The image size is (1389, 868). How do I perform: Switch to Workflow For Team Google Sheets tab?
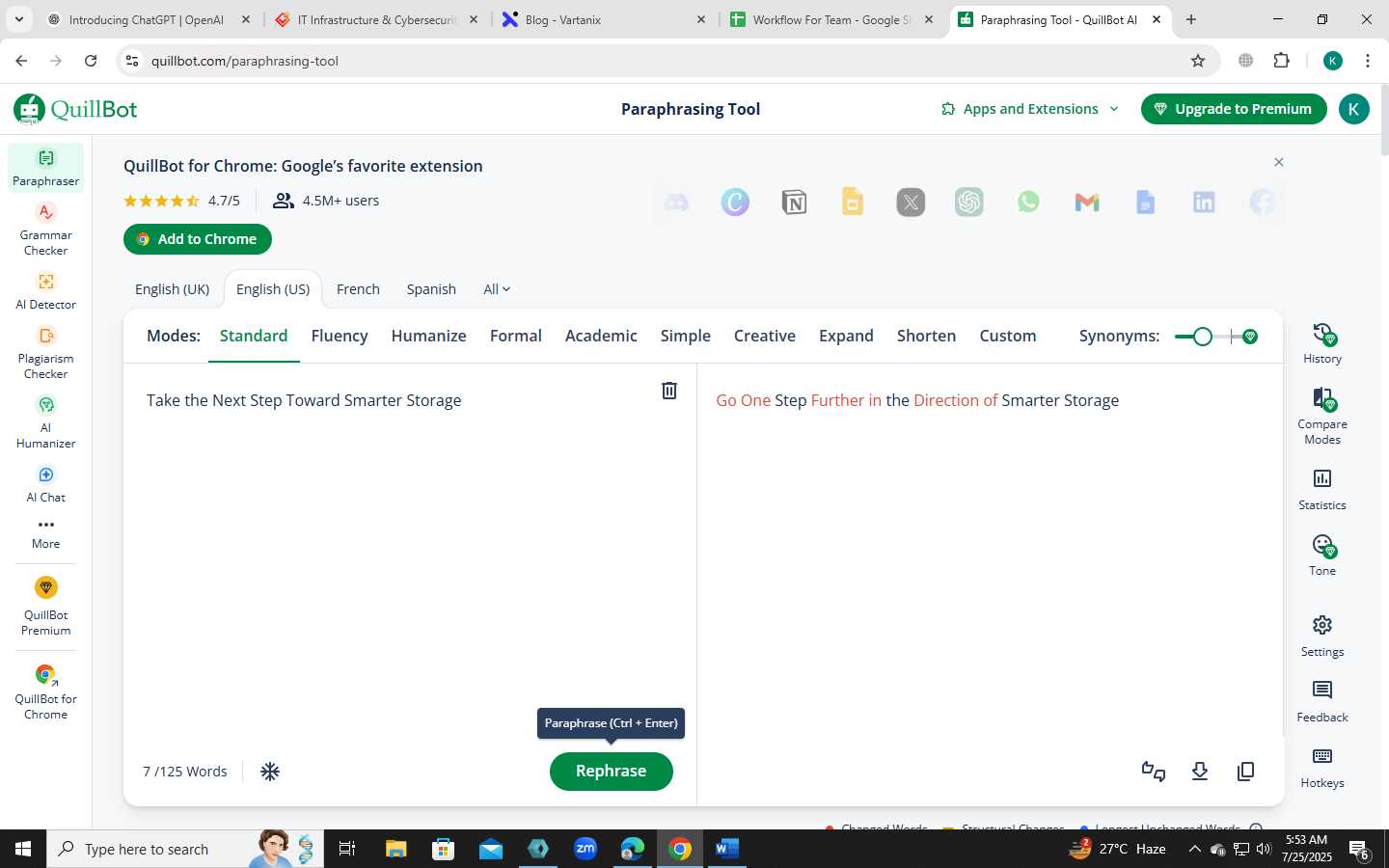pyautogui.click(x=831, y=19)
